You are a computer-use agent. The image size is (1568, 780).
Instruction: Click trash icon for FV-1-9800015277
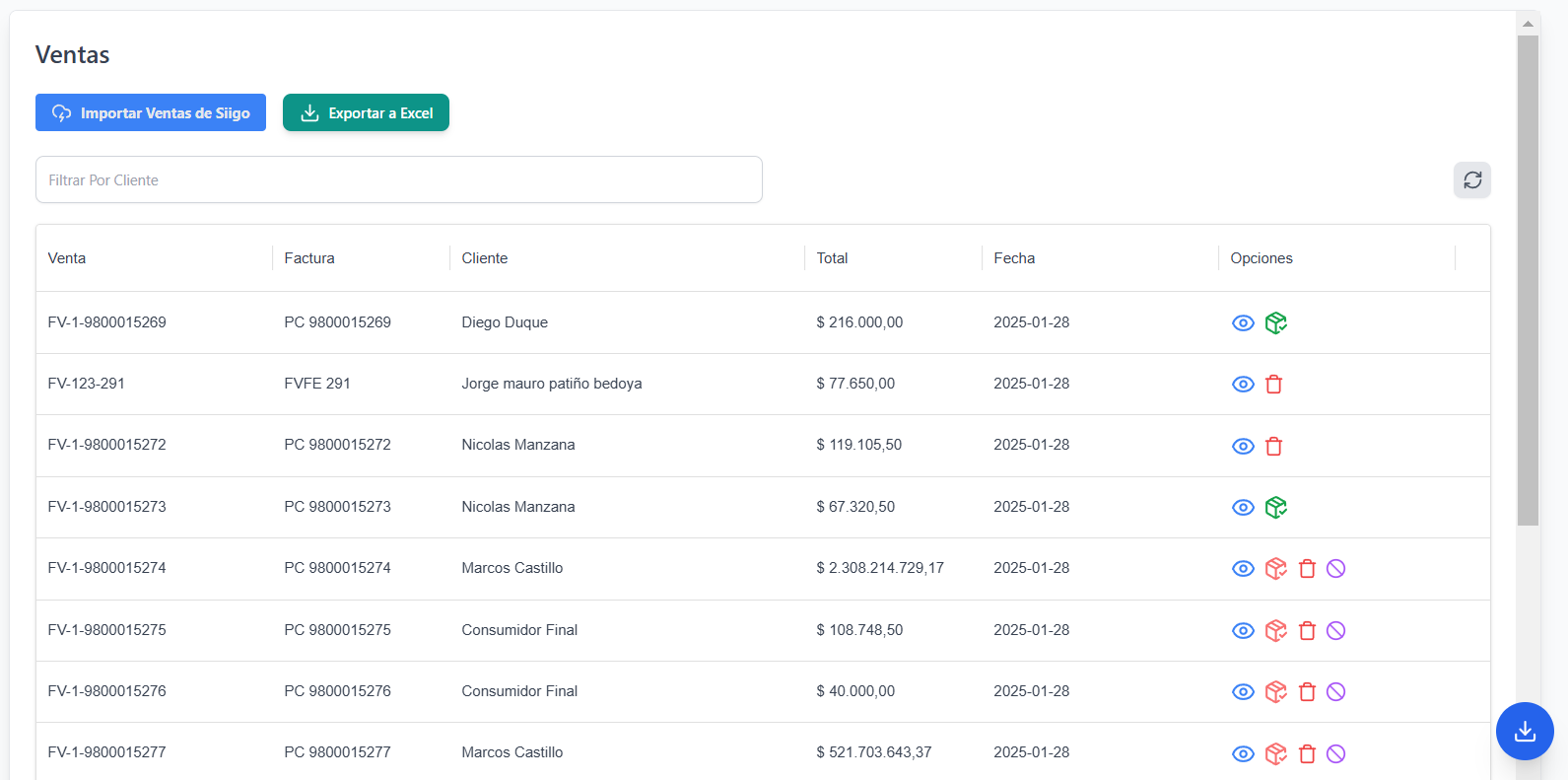[x=1307, y=754]
